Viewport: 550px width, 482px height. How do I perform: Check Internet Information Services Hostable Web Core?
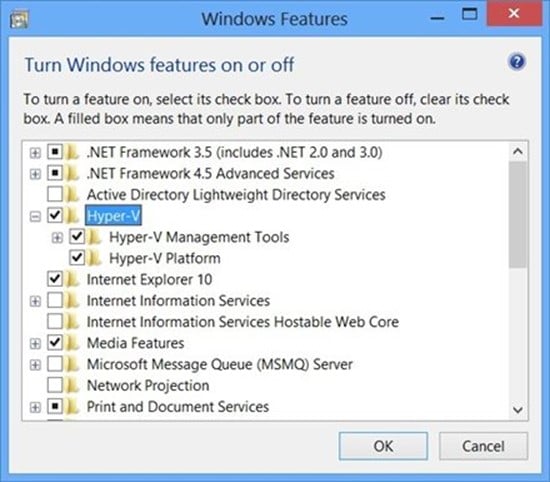(55, 322)
